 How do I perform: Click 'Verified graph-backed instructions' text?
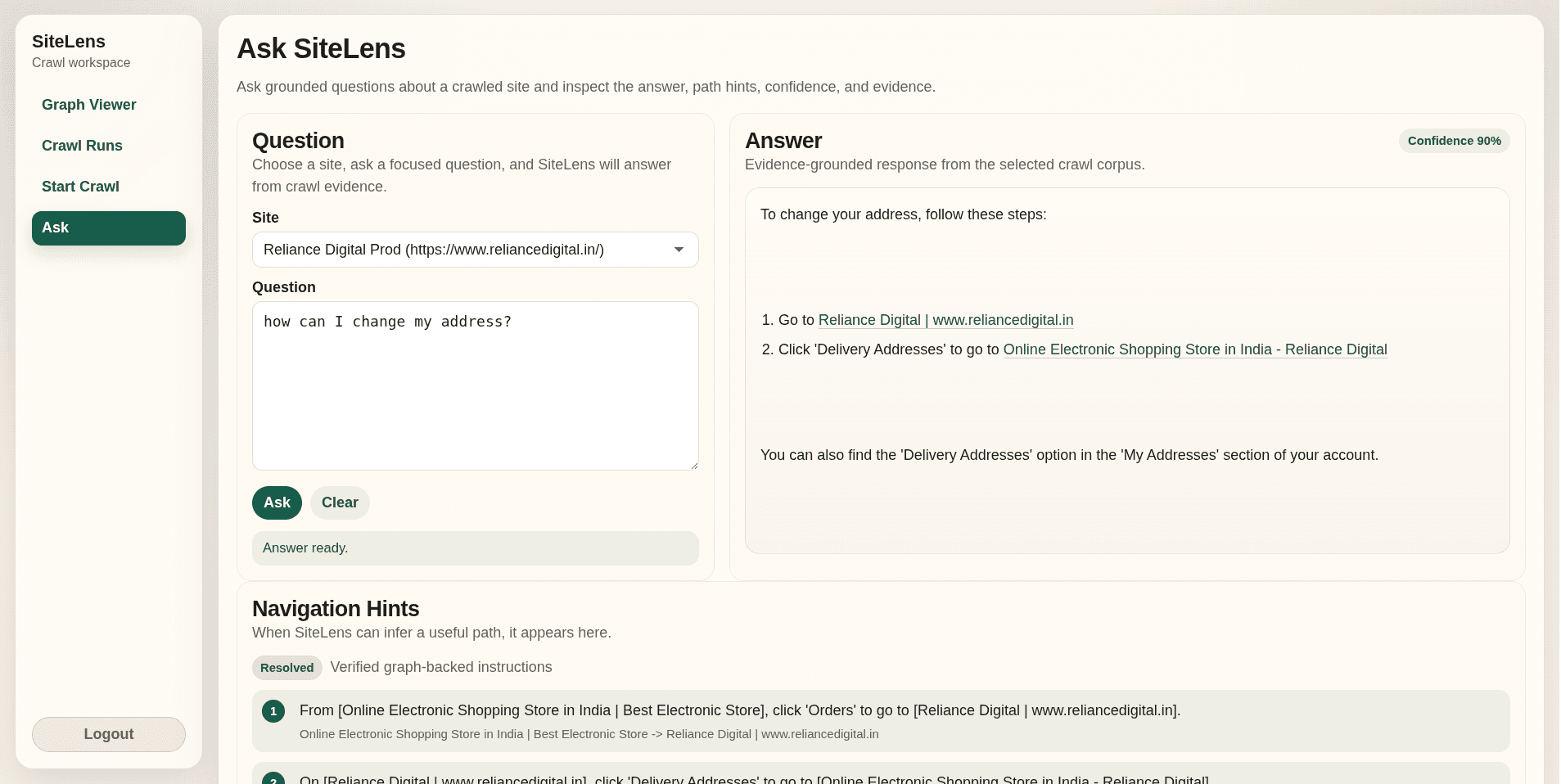pos(441,667)
